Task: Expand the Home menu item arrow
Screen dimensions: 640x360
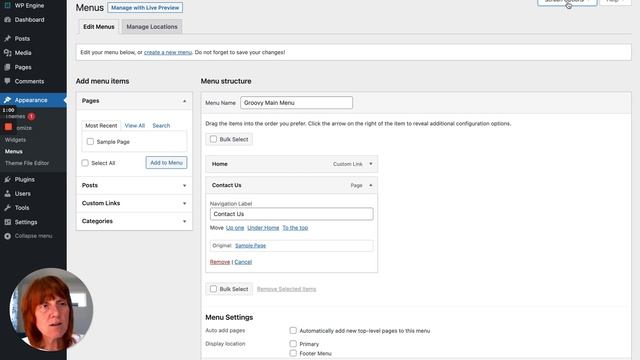Action: pos(371,164)
